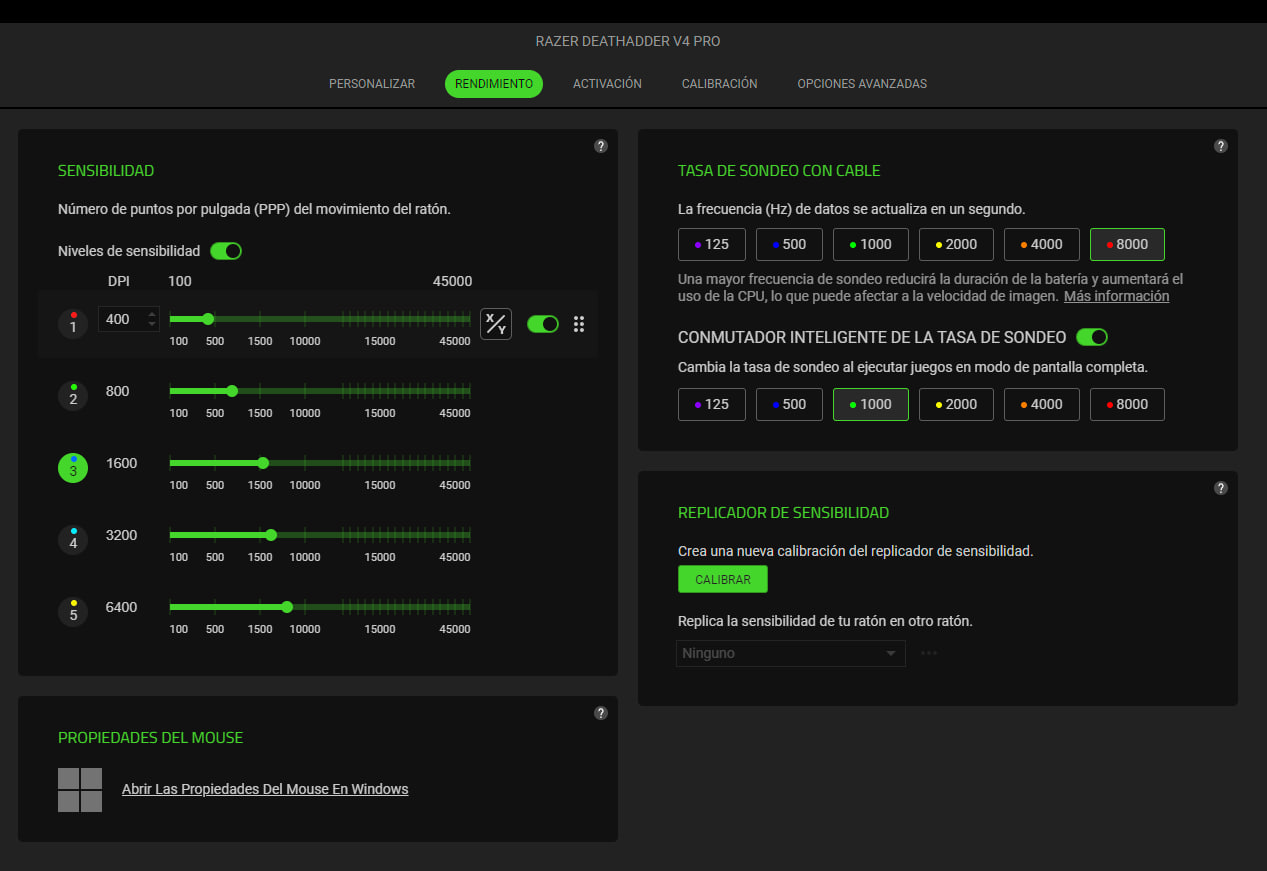
Task: Click the six-dot drag handle on stage 1
Action: pyautogui.click(x=578, y=324)
